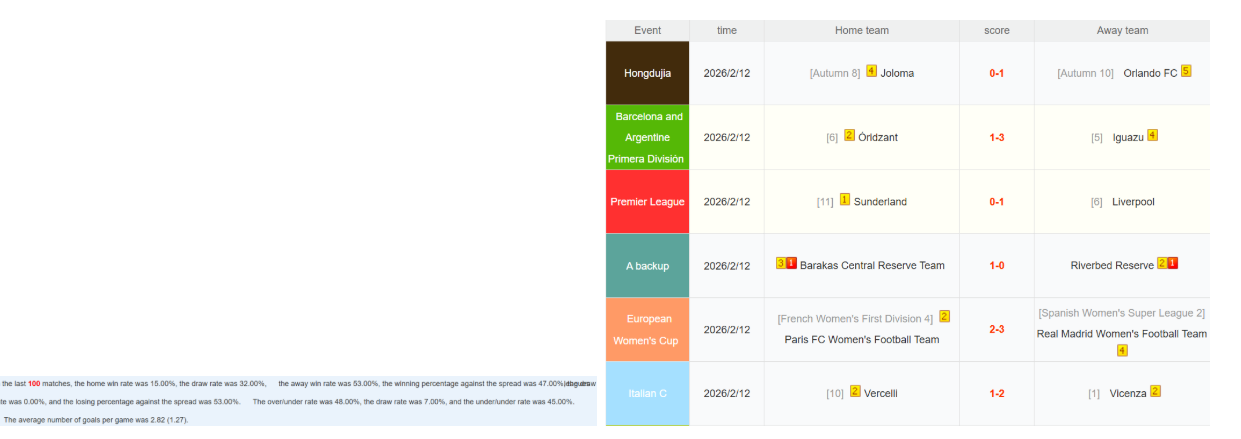
Task: Click yellow card badge next to Vicenza
Action: [1155, 392]
